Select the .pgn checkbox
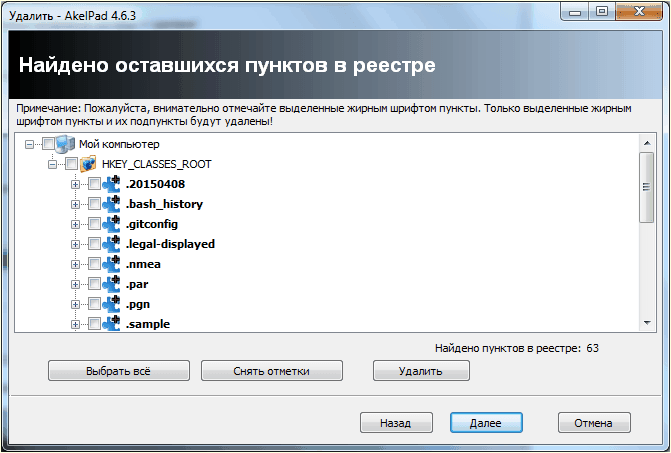671x453 pixels. point(94,304)
